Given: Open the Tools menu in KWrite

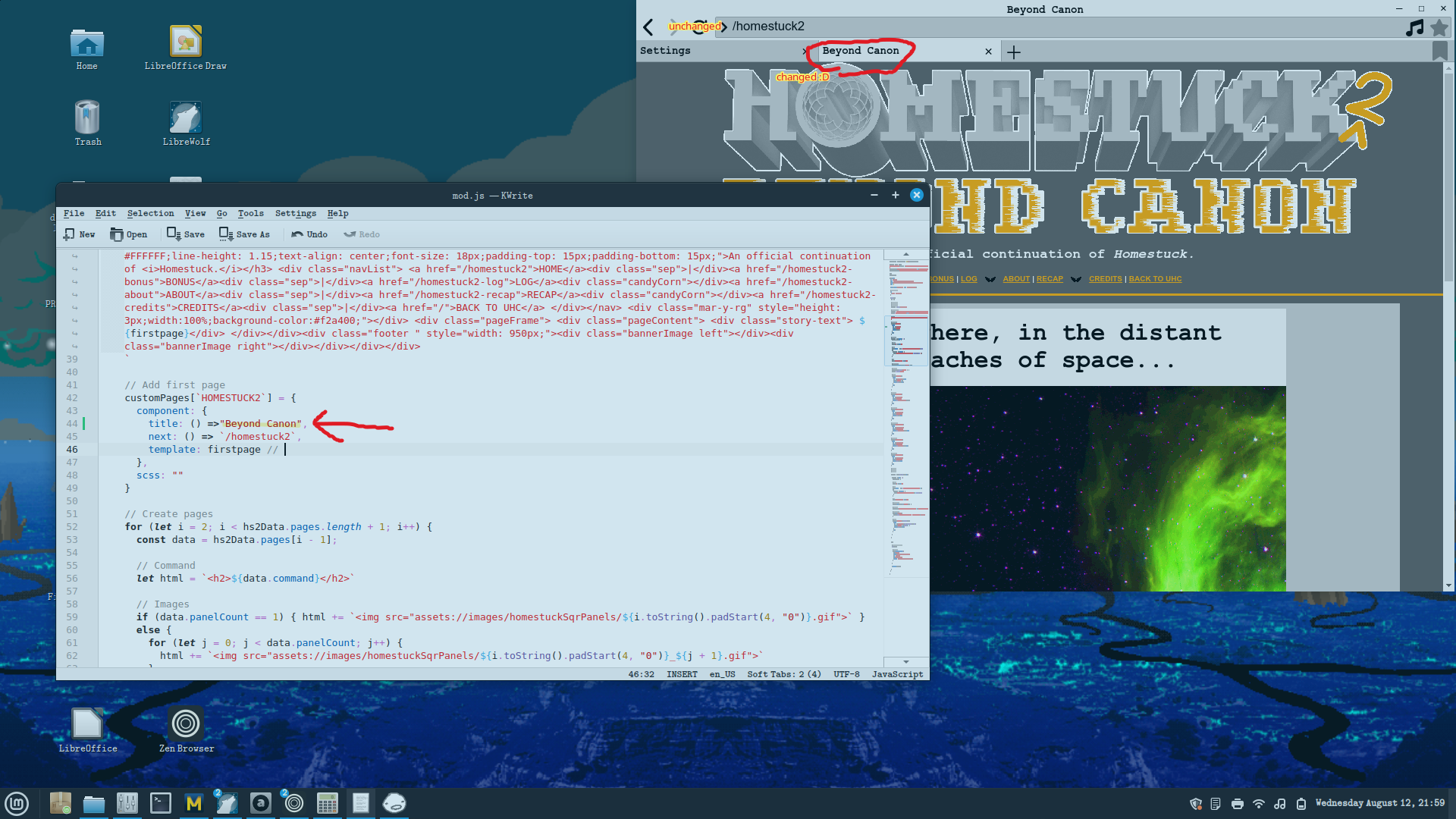Looking at the screenshot, I should pyautogui.click(x=250, y=214).
